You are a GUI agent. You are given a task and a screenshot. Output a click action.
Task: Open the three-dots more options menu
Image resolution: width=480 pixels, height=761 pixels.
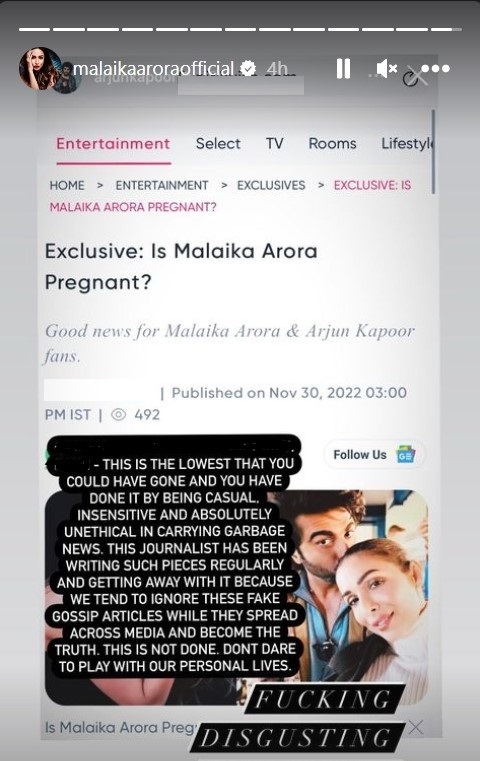pos(435,68)
